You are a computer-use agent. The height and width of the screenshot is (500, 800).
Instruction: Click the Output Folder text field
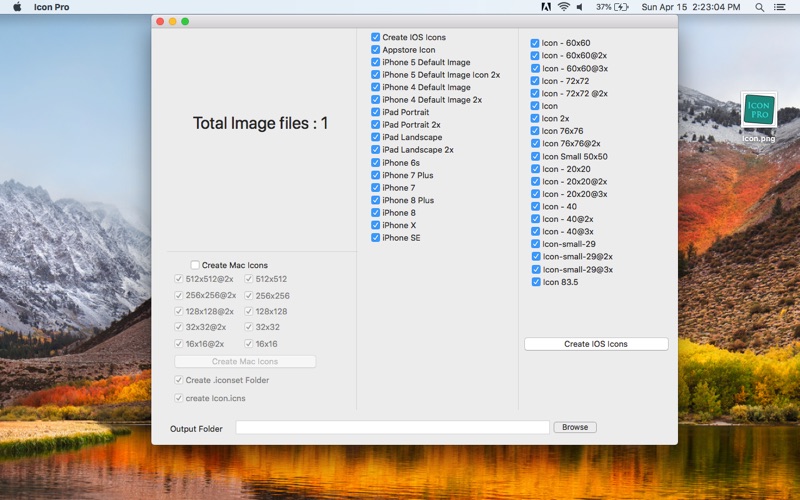[392, 428]
